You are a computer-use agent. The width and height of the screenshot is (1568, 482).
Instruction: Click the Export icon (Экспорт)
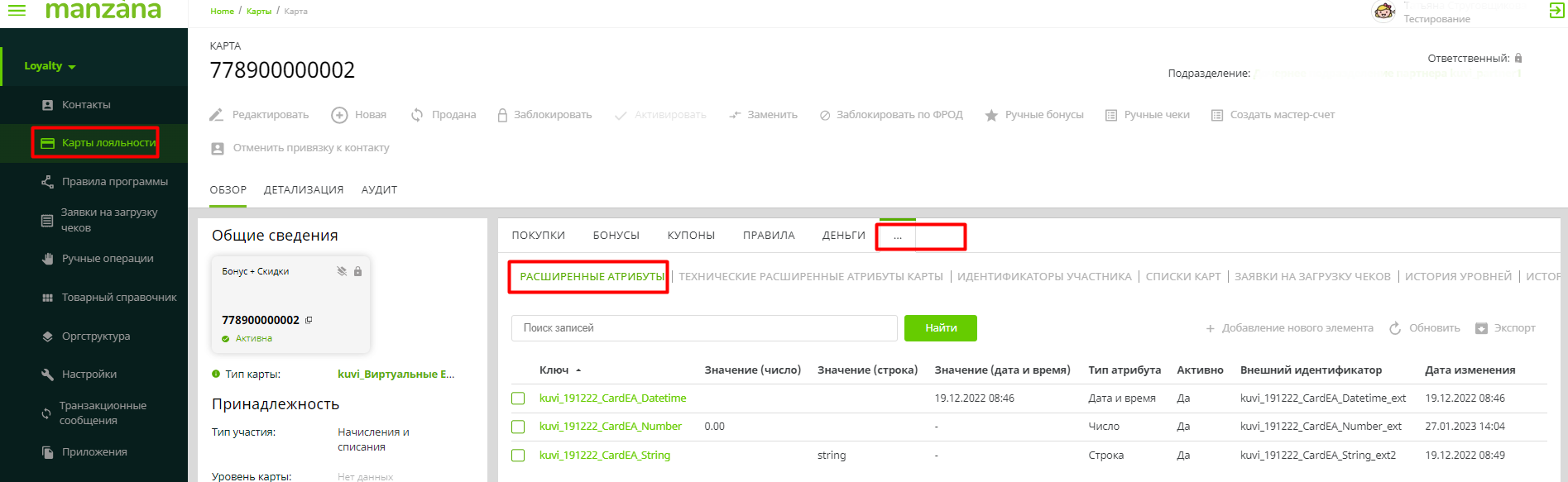(x=1481, y=328)
